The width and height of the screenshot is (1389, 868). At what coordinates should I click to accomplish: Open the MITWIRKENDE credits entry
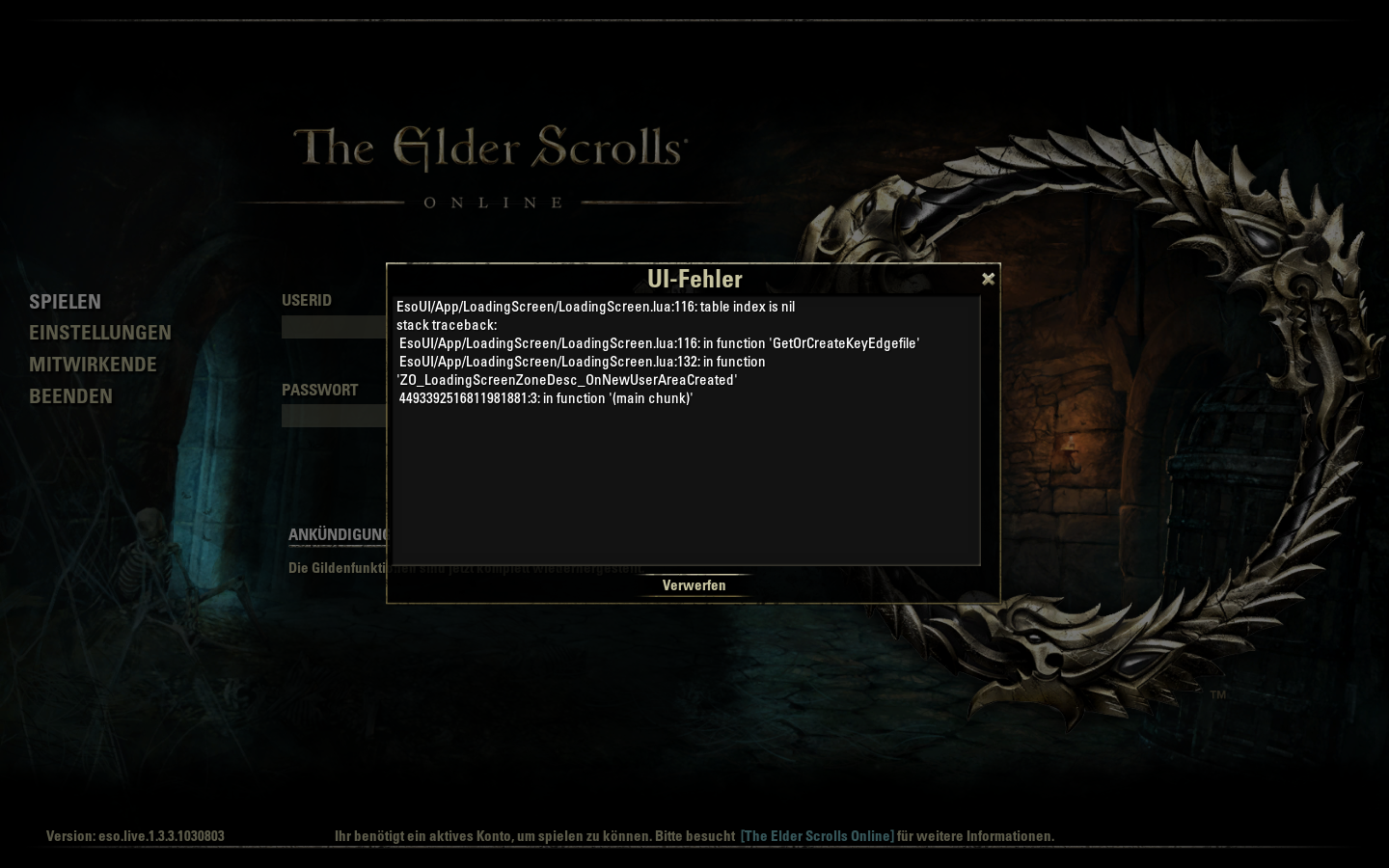point(93,365)
